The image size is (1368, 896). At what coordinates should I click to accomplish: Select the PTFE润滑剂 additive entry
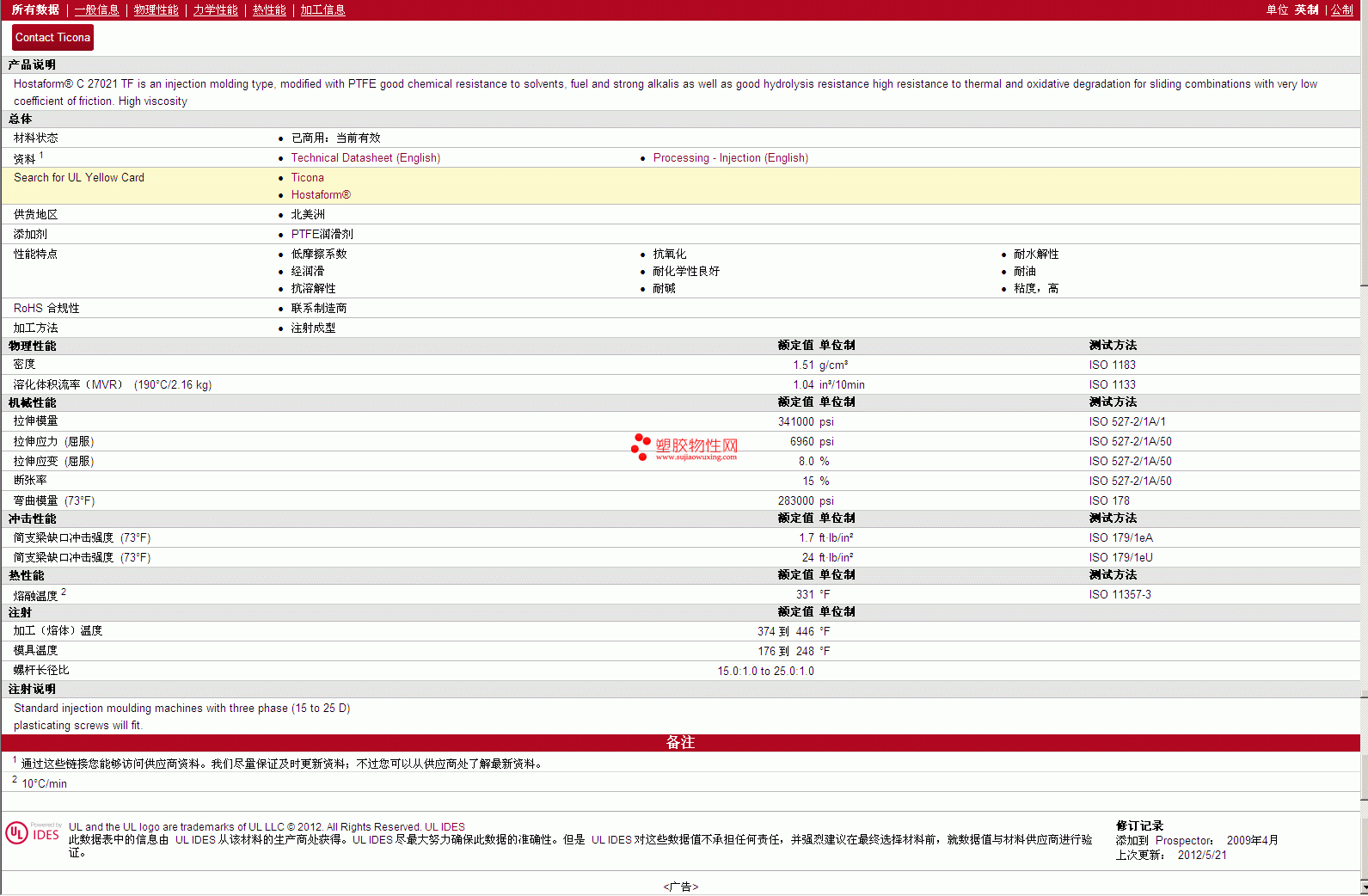pos(322,235)
